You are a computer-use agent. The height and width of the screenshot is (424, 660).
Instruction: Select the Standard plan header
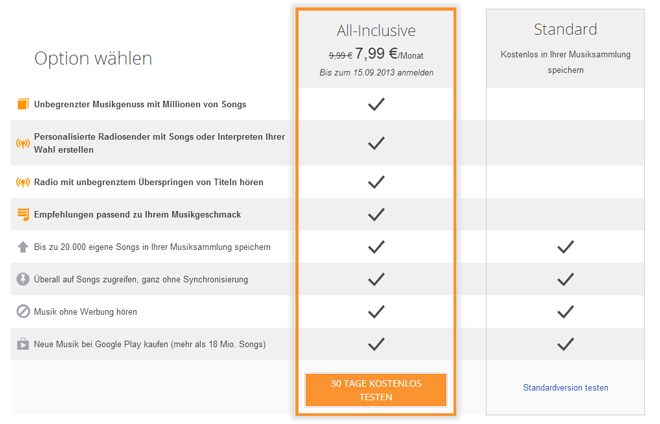click(565, 29)
